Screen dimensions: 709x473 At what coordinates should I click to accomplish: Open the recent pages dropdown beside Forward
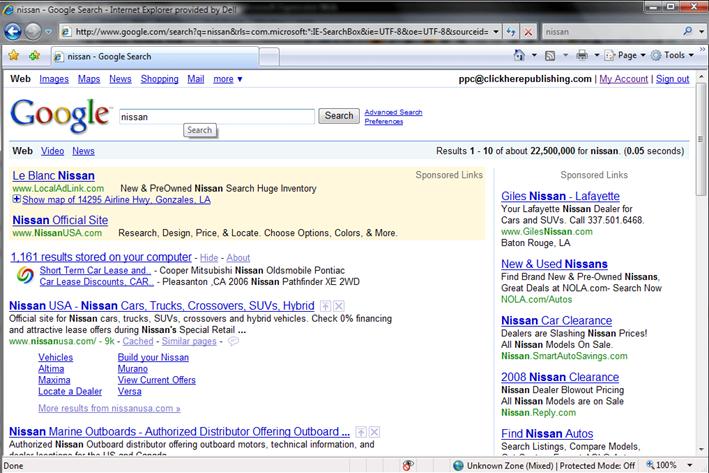pos(48,32)
